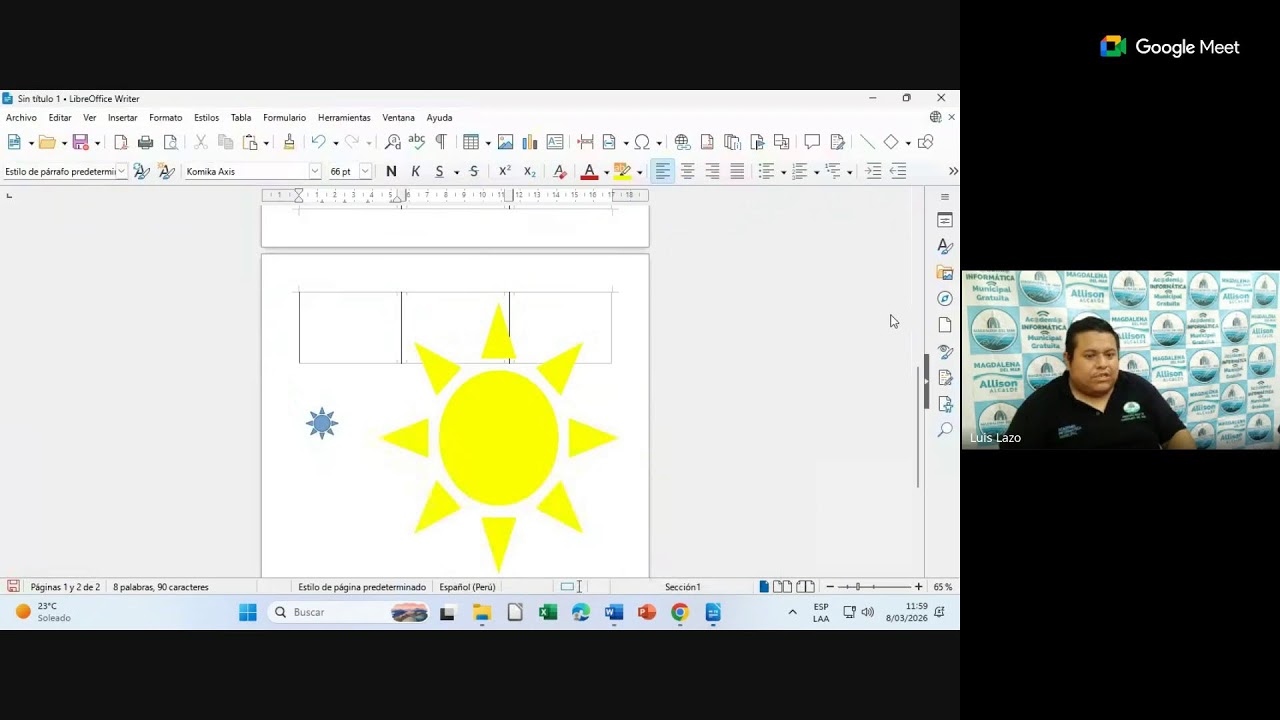
Task: Open the highlighting color dropdown arrow
Action: [639, 172]
